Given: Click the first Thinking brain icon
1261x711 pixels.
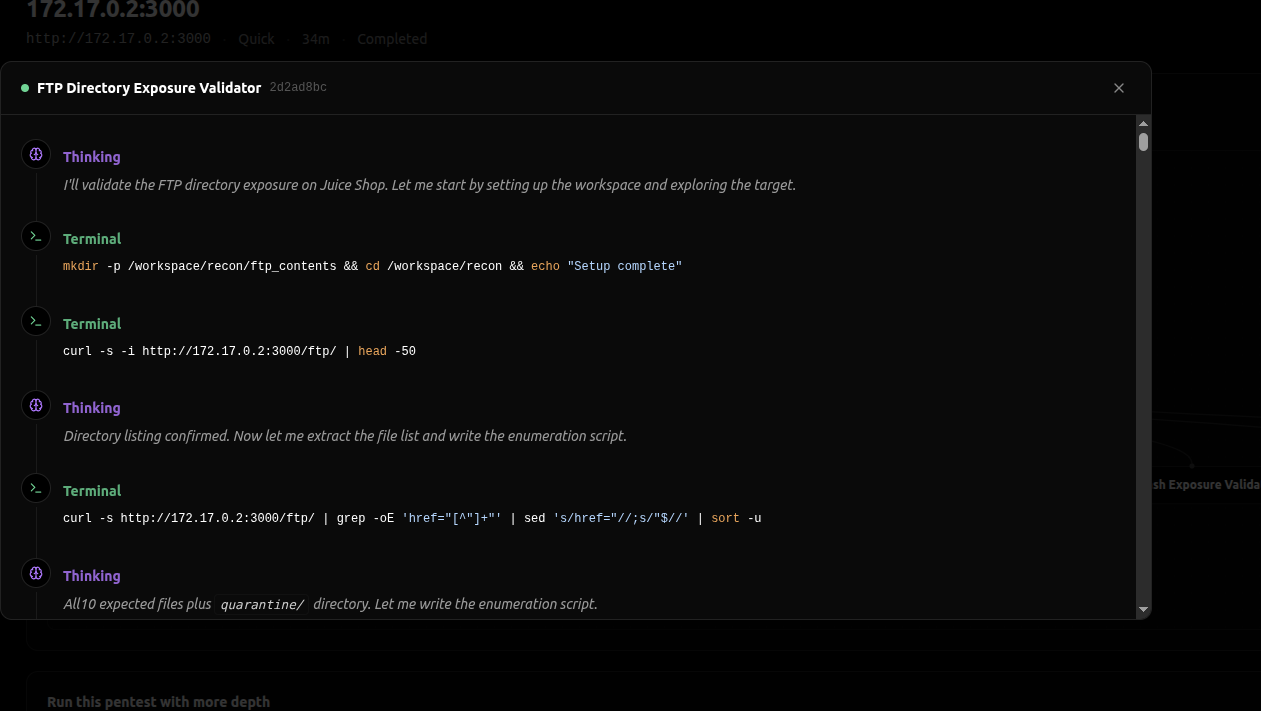Looking at the screenshot, I should (x=36, y=154).
